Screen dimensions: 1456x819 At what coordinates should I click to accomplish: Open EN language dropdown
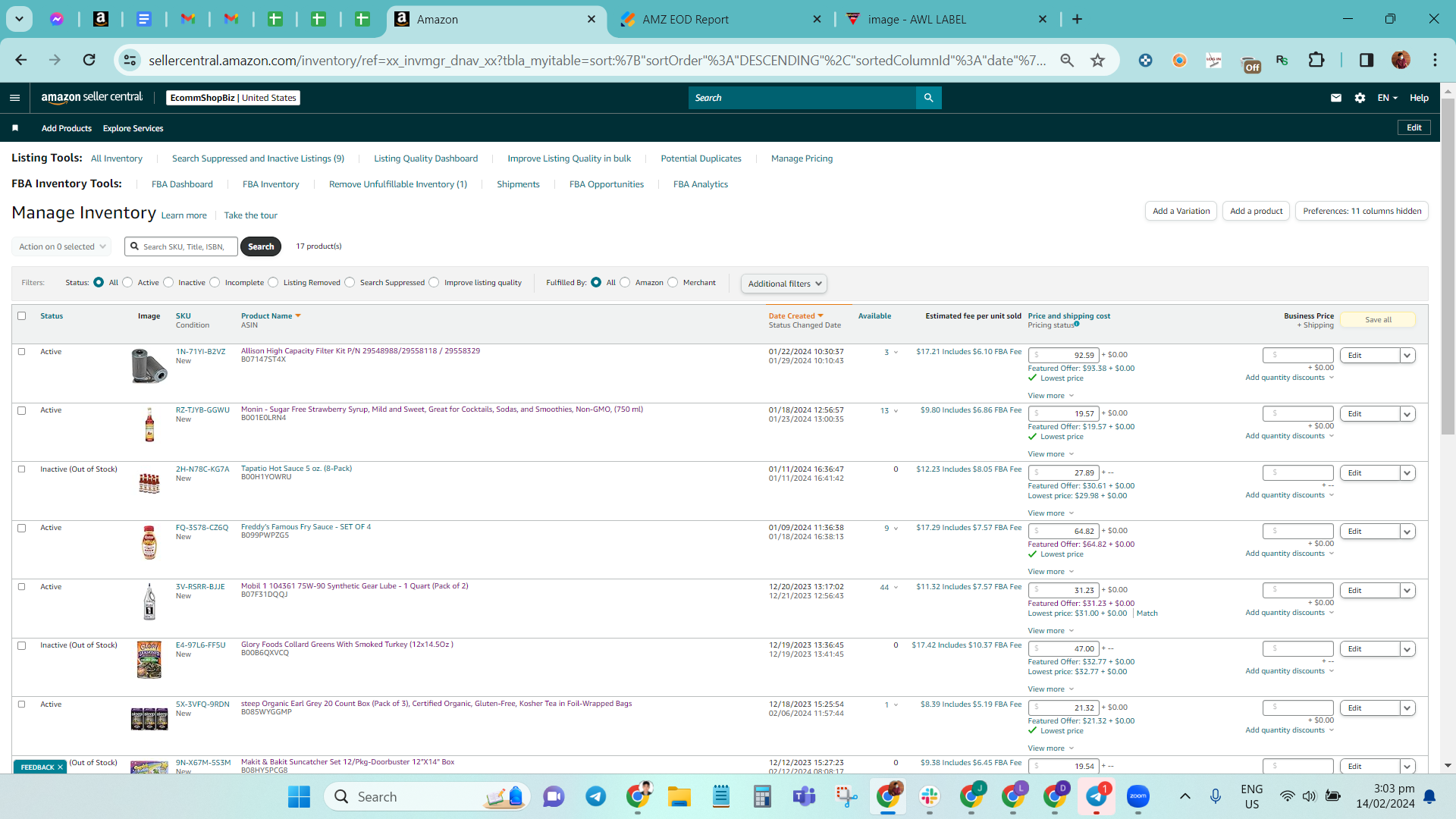point(1387,98)
